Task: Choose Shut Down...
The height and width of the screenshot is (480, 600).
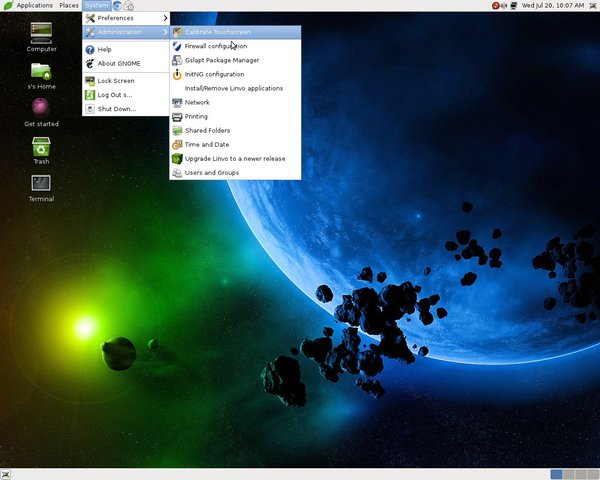Action: tap(126, 109)
